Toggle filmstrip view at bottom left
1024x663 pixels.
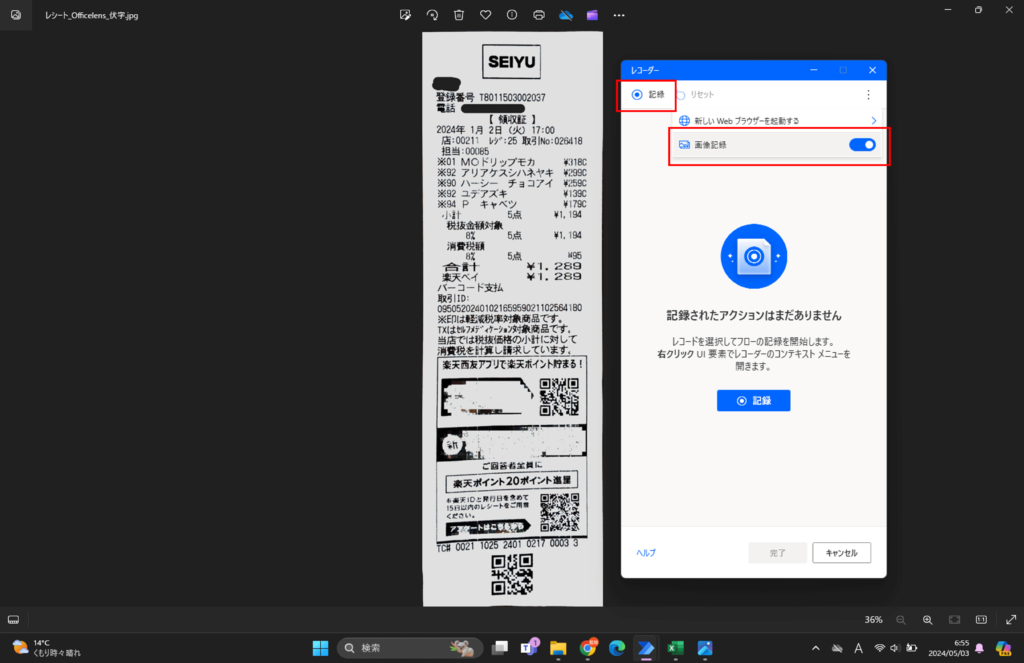click(13, 619)
